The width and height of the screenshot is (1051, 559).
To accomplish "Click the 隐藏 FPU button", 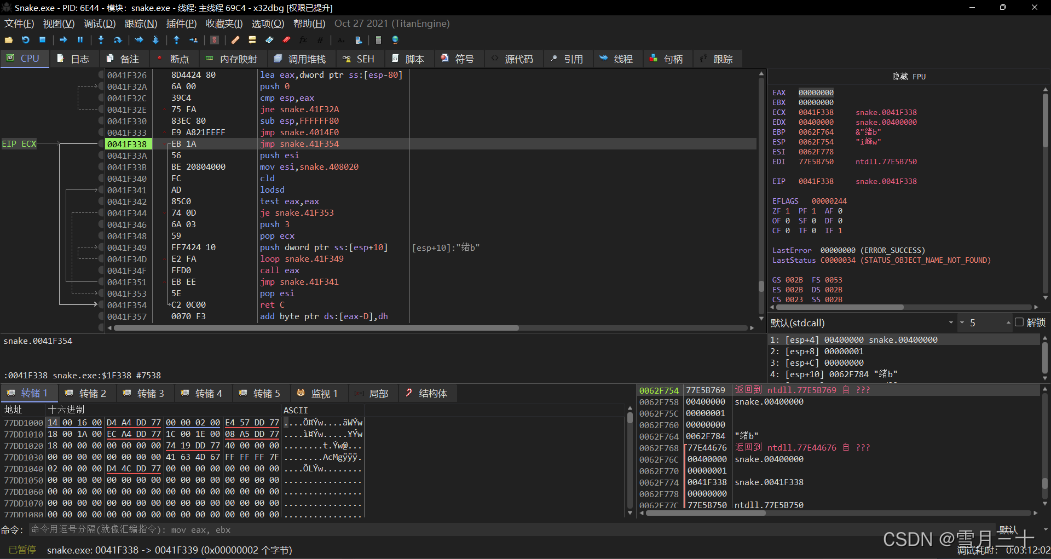I will click(x=908, y=76).
